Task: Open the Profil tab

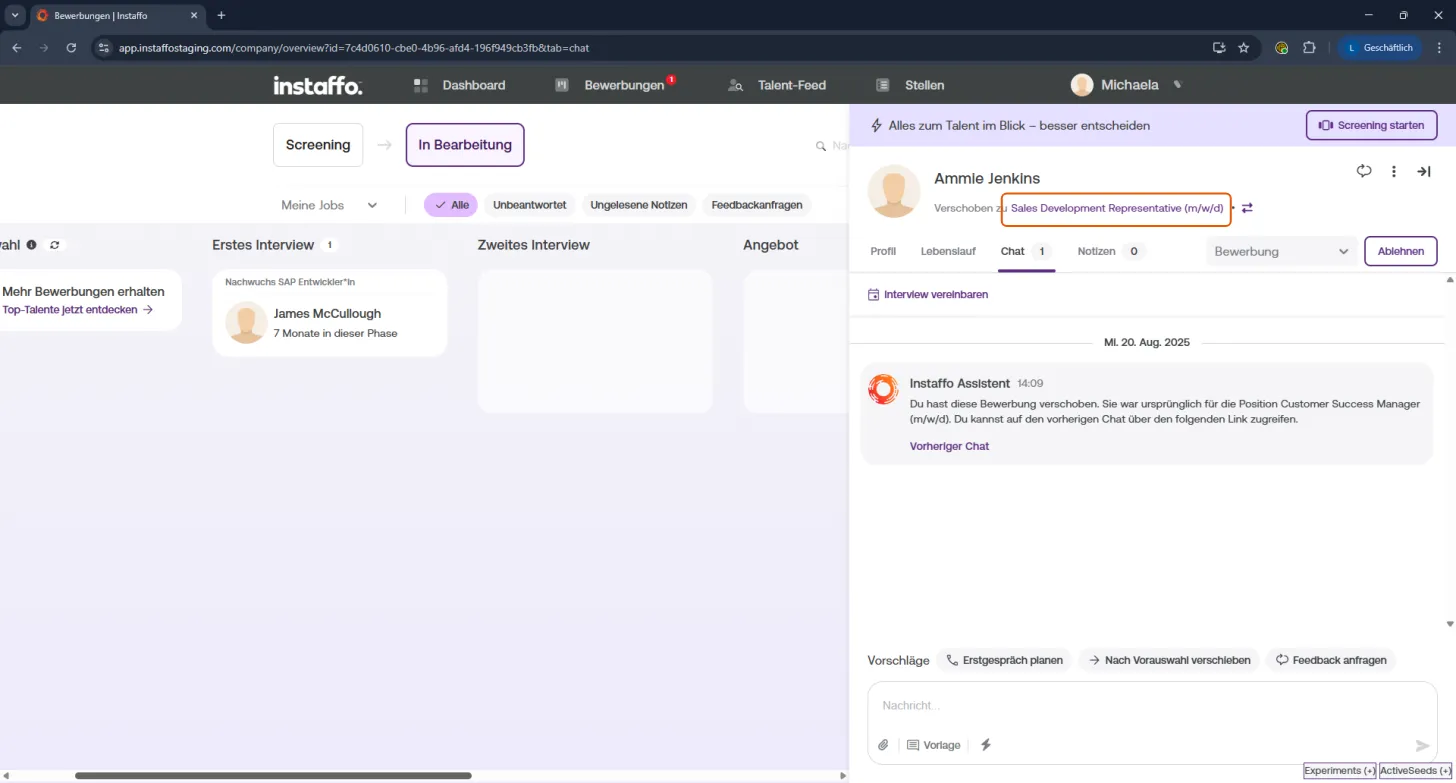Action: [x=883, y=251]
